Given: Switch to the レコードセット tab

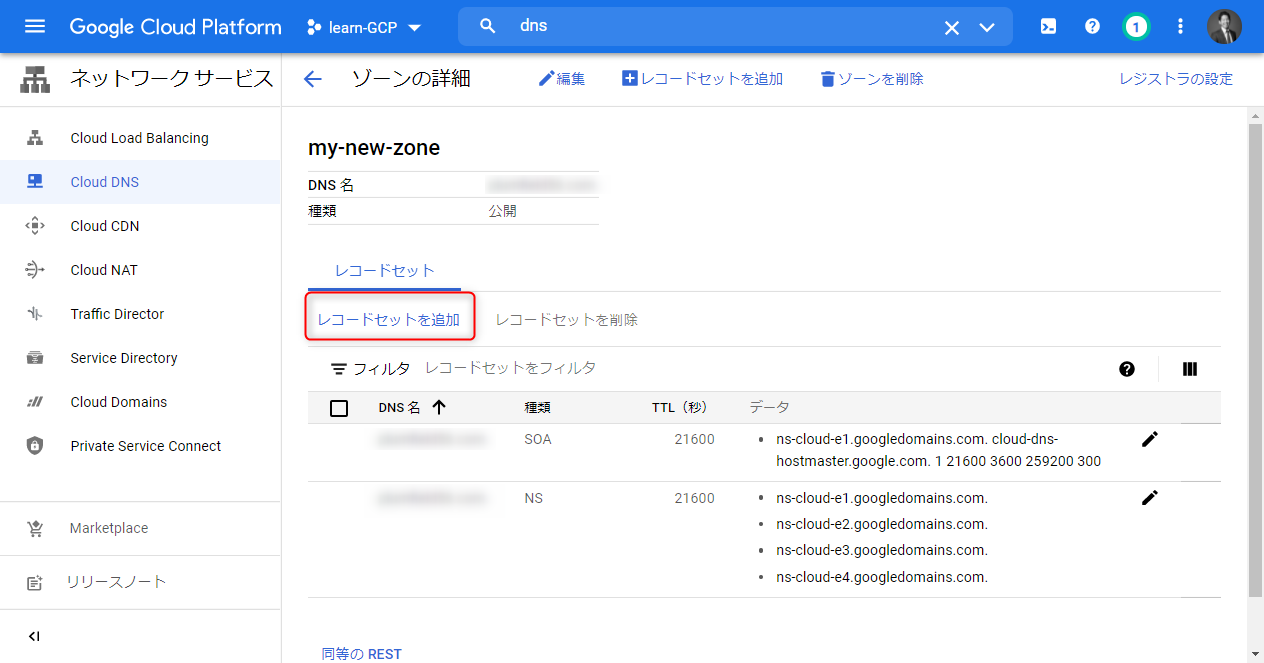Looking at the screenshot, I should (385, 271).
